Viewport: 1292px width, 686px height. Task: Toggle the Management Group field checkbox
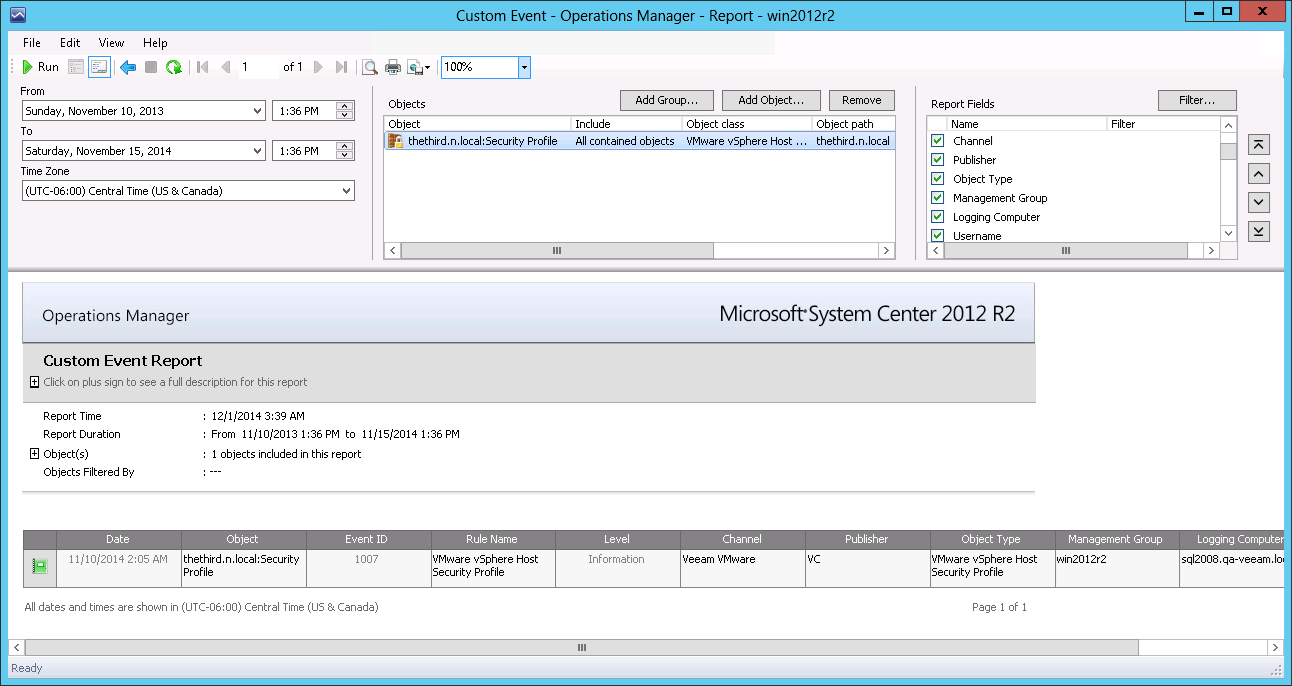[937, 198]
